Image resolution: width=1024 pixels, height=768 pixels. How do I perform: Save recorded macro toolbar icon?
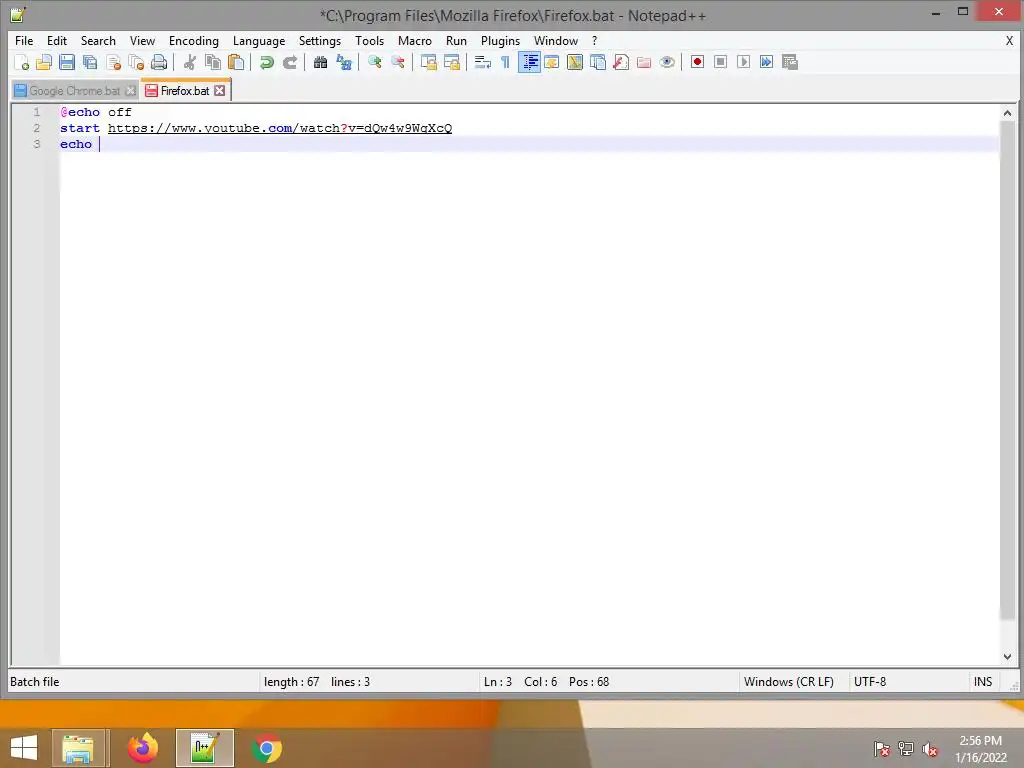pos(790,62)
